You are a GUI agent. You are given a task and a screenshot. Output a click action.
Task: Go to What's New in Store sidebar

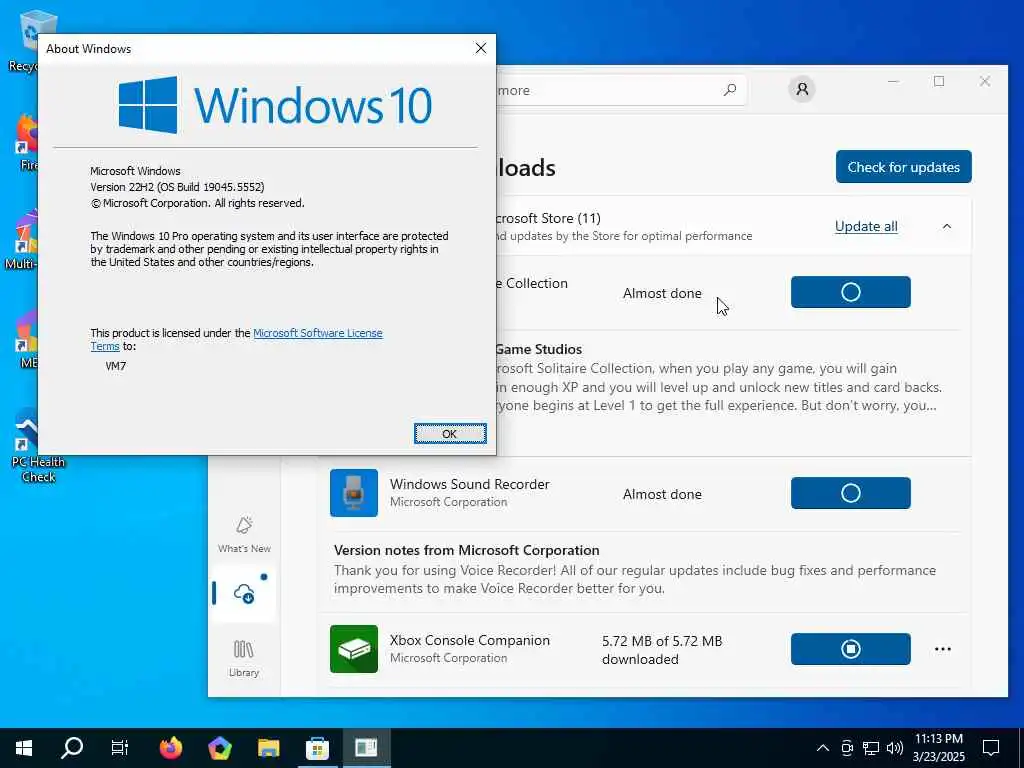point(244,535)
